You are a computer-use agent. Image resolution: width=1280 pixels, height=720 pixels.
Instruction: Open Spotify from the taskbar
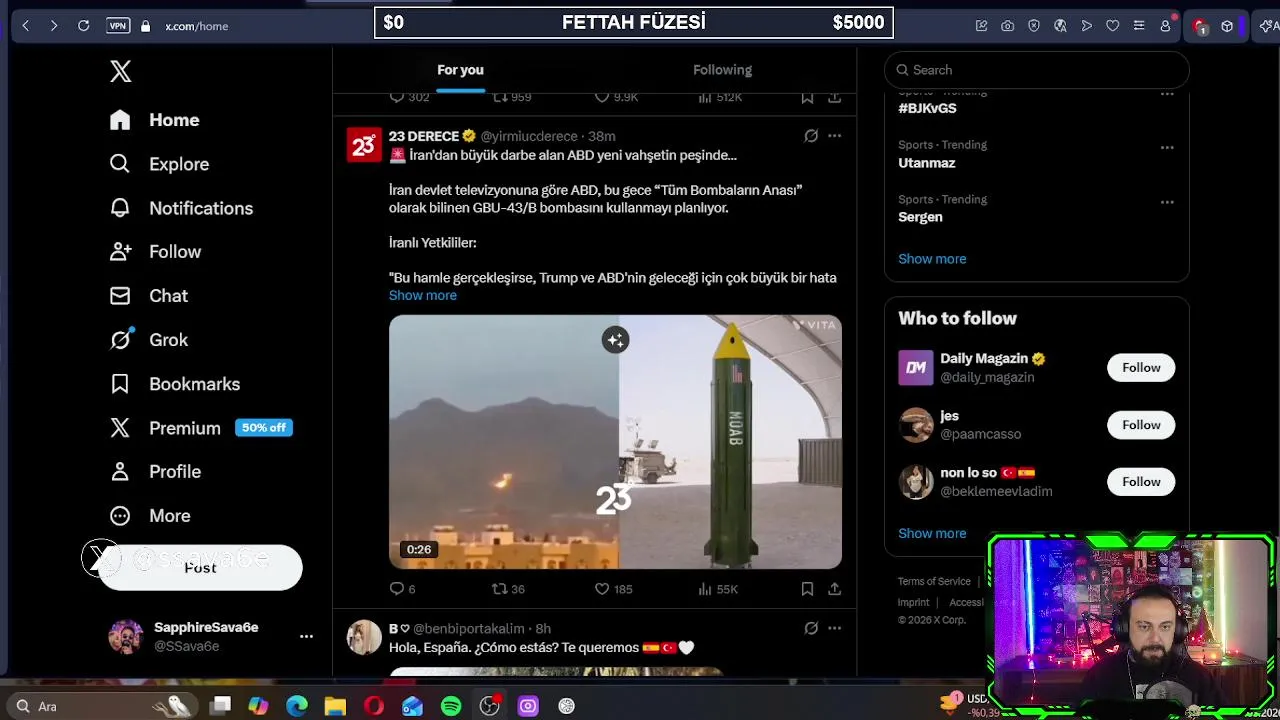(x=451, y=706)
